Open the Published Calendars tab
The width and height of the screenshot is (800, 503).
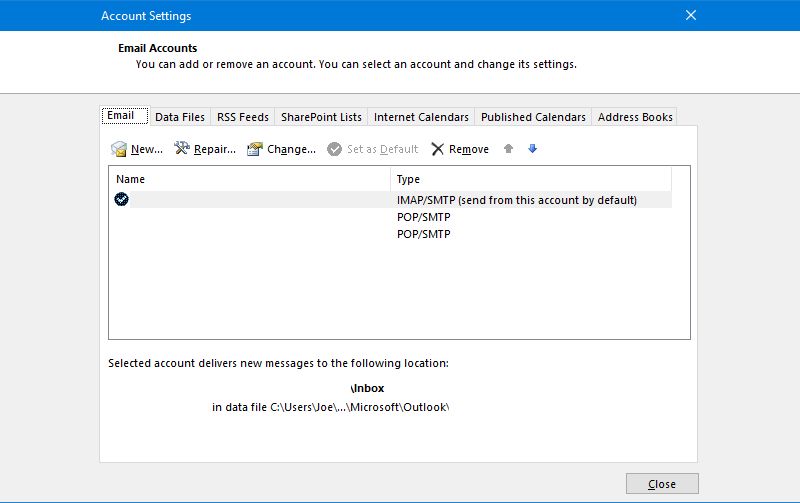pos(533,117)
